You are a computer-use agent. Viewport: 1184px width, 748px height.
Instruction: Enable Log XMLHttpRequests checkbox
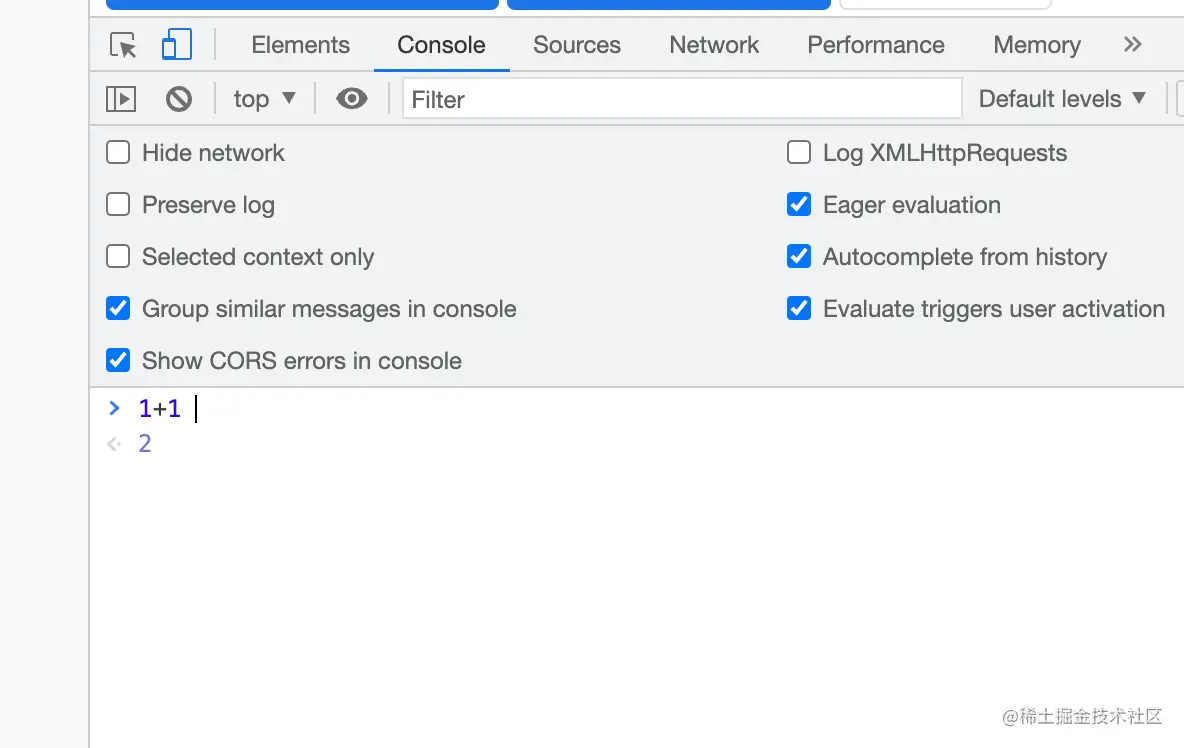pos(799,152)
